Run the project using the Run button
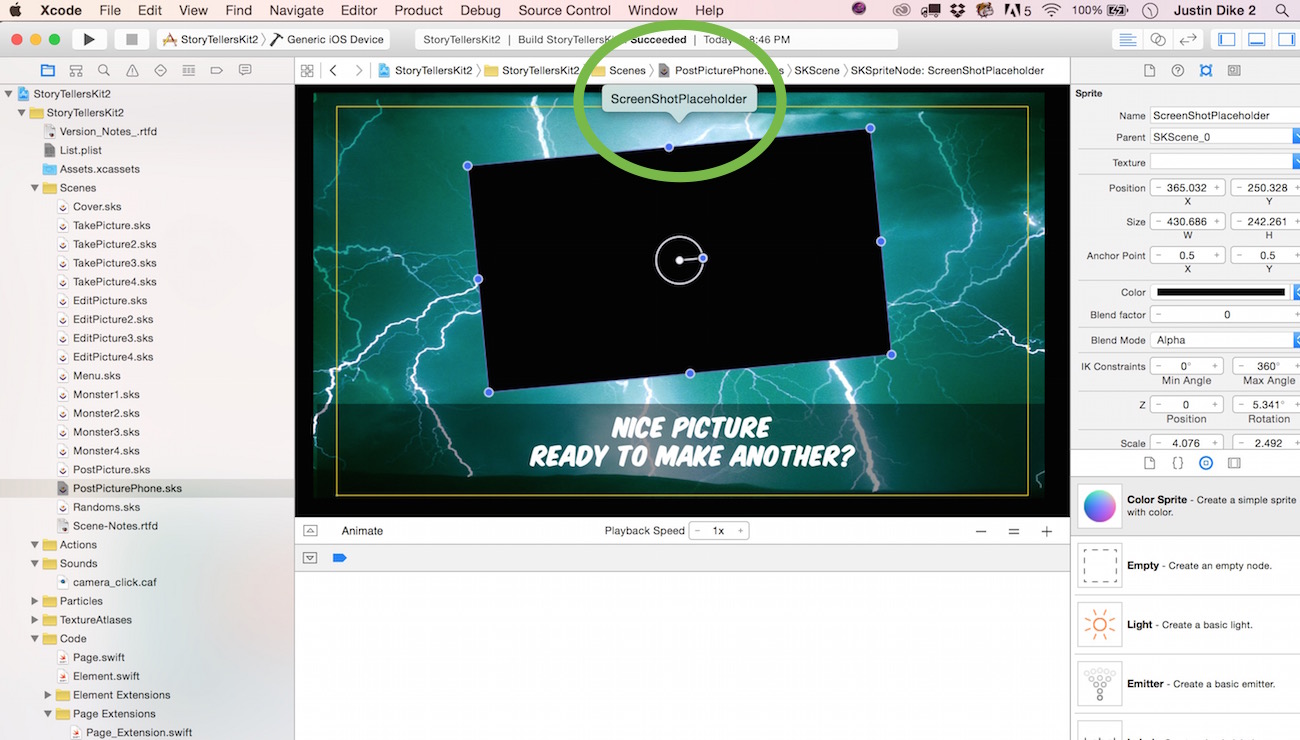This screenshot has height=740, width=1300. 88,38
